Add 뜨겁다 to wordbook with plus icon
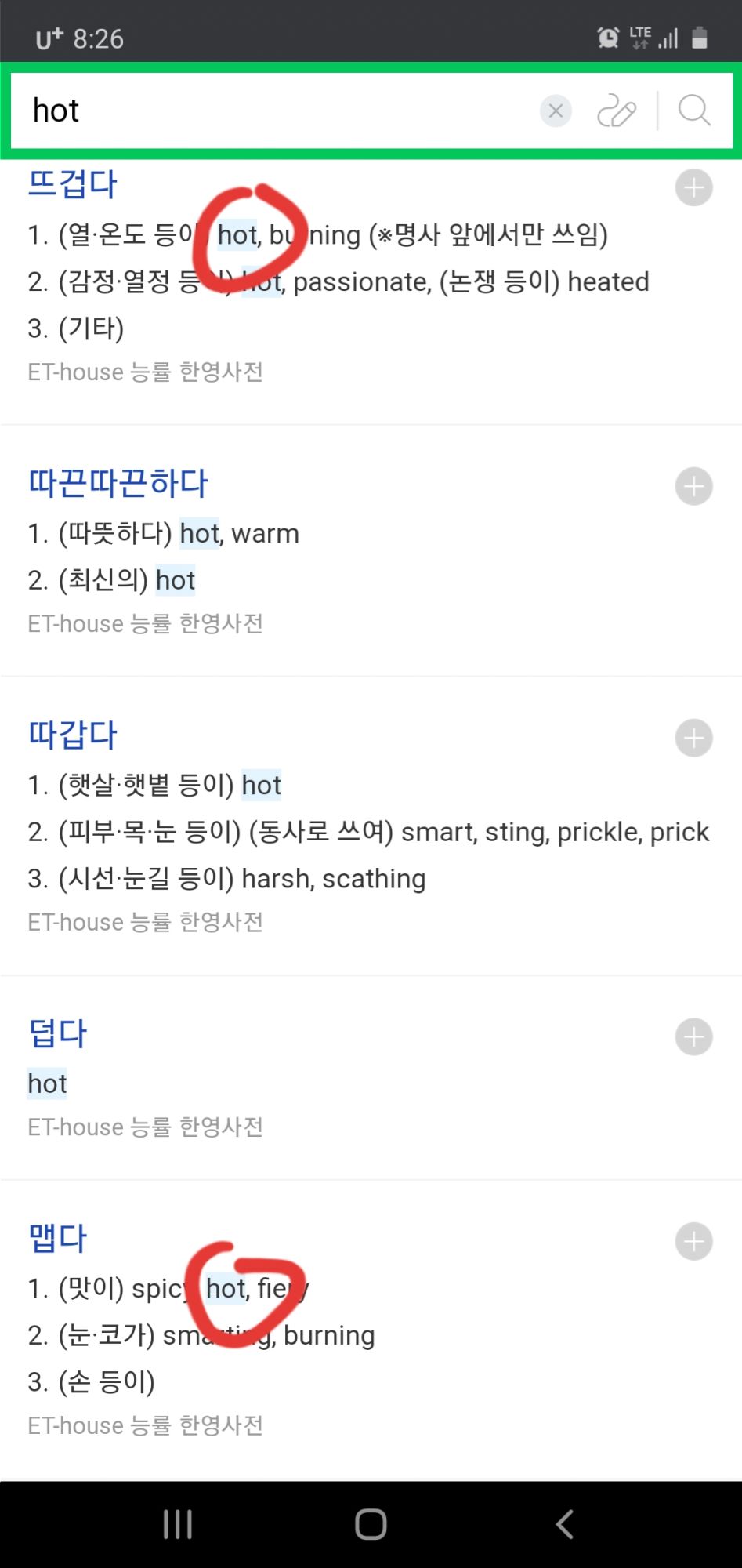Viewport: 742px width, 1568px height. (693, 188)
